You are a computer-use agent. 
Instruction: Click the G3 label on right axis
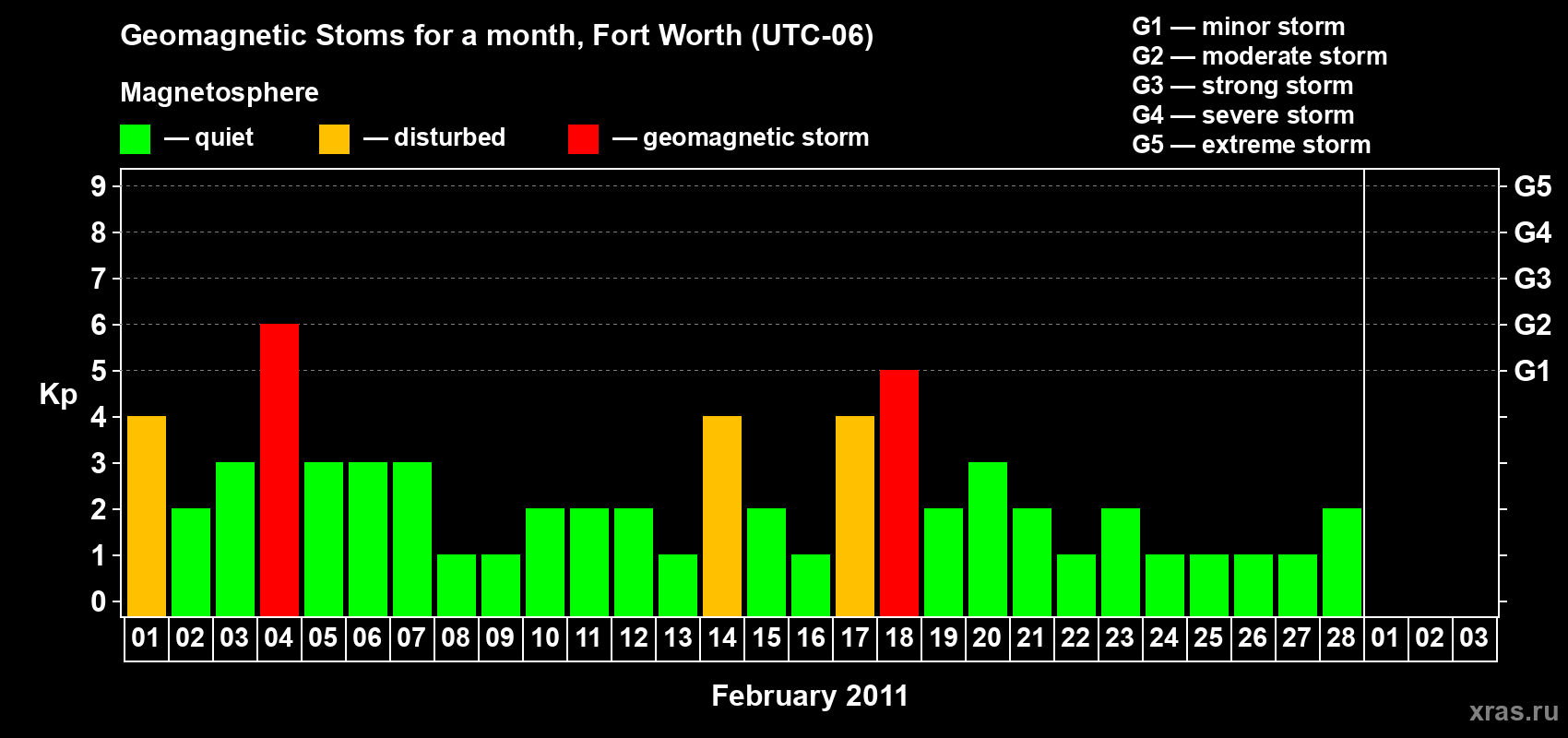(x=1532, y=279)
